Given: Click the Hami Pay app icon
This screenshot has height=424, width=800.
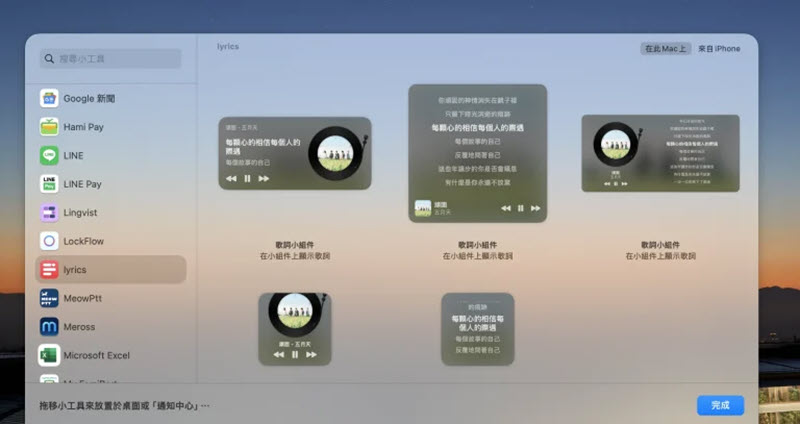Looking at the screenshot, I should click(x=49, y=127).
